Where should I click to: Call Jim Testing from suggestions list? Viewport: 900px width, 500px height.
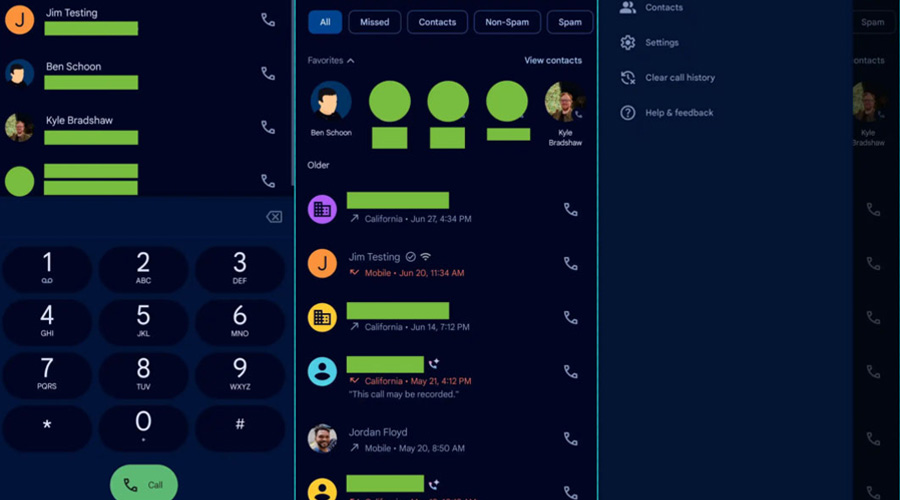coord(267,20)
